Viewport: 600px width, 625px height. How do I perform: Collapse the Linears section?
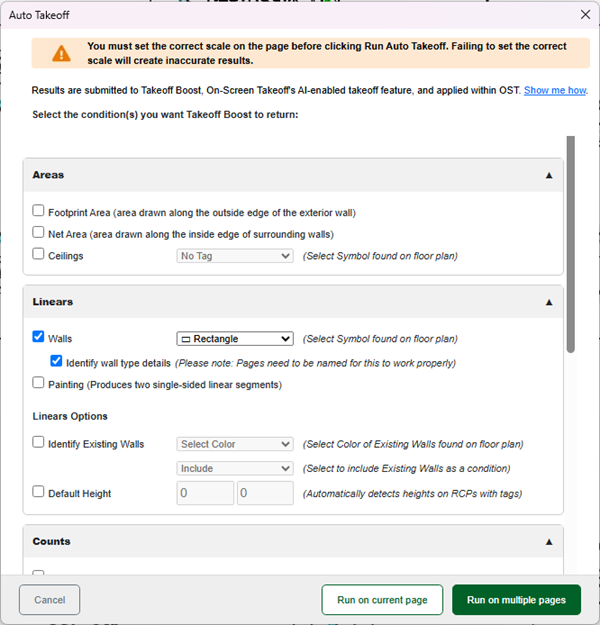click(549, 303)
